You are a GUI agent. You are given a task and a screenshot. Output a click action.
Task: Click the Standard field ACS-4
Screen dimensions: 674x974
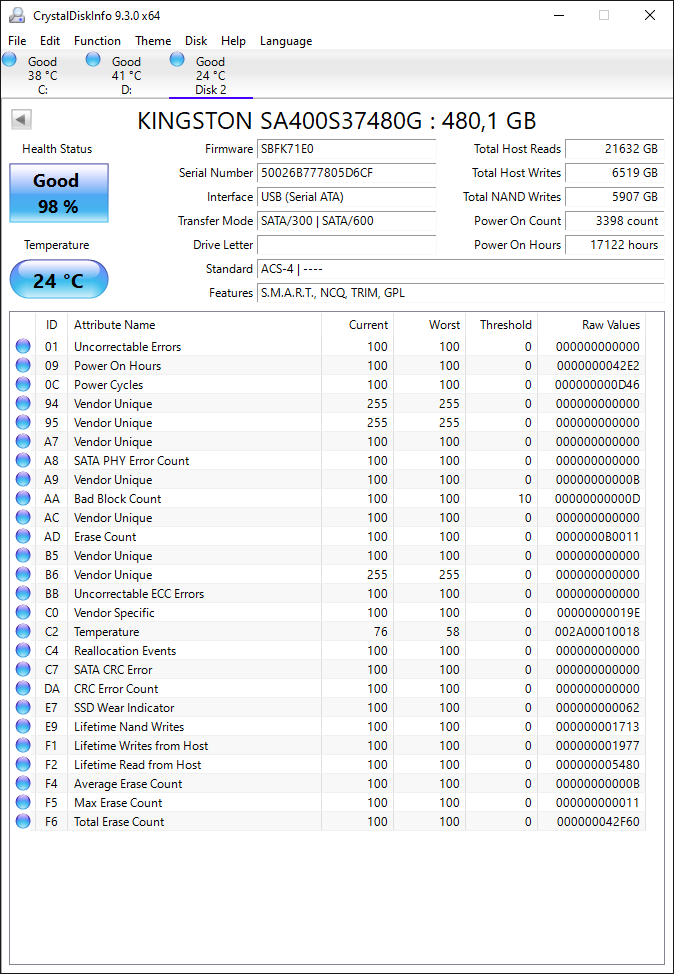[x=460, y=269]
